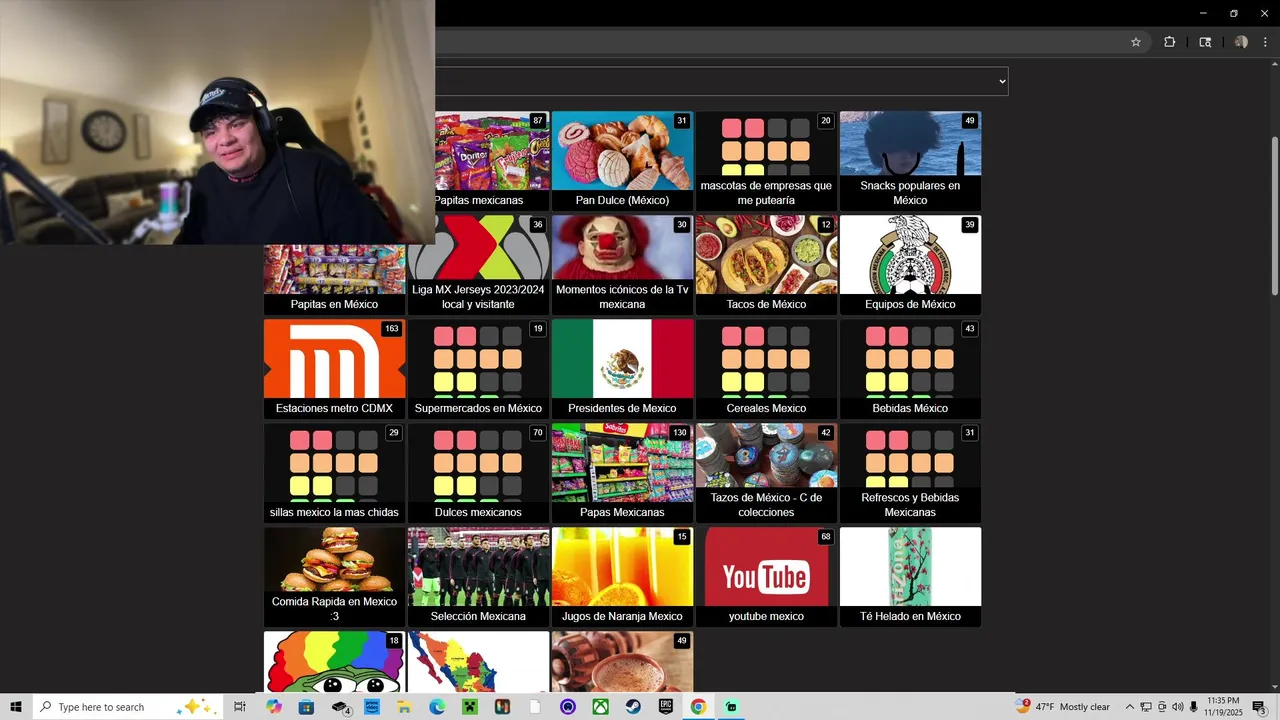Open the Bebidas México template
The image size is (1280, 720).
pyautogui.click(x=910, y=368)
